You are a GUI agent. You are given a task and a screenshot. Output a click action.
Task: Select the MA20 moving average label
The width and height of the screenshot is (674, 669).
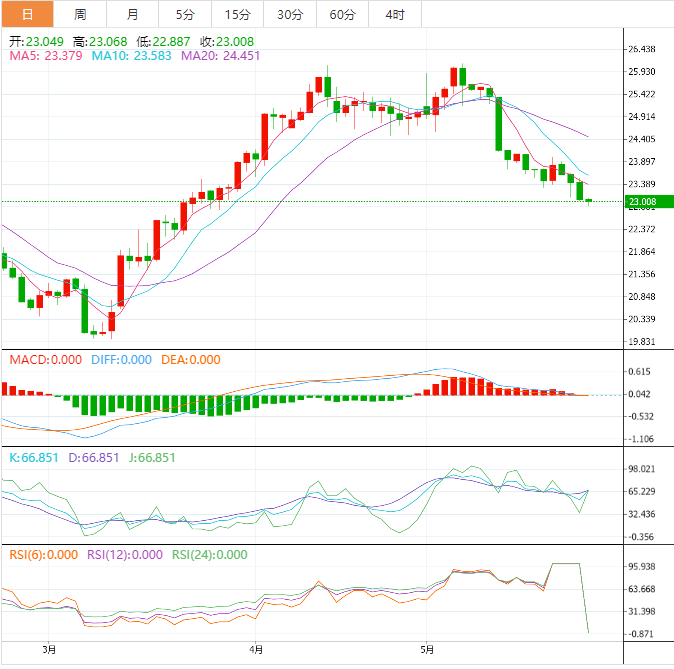tap(220, 56)
